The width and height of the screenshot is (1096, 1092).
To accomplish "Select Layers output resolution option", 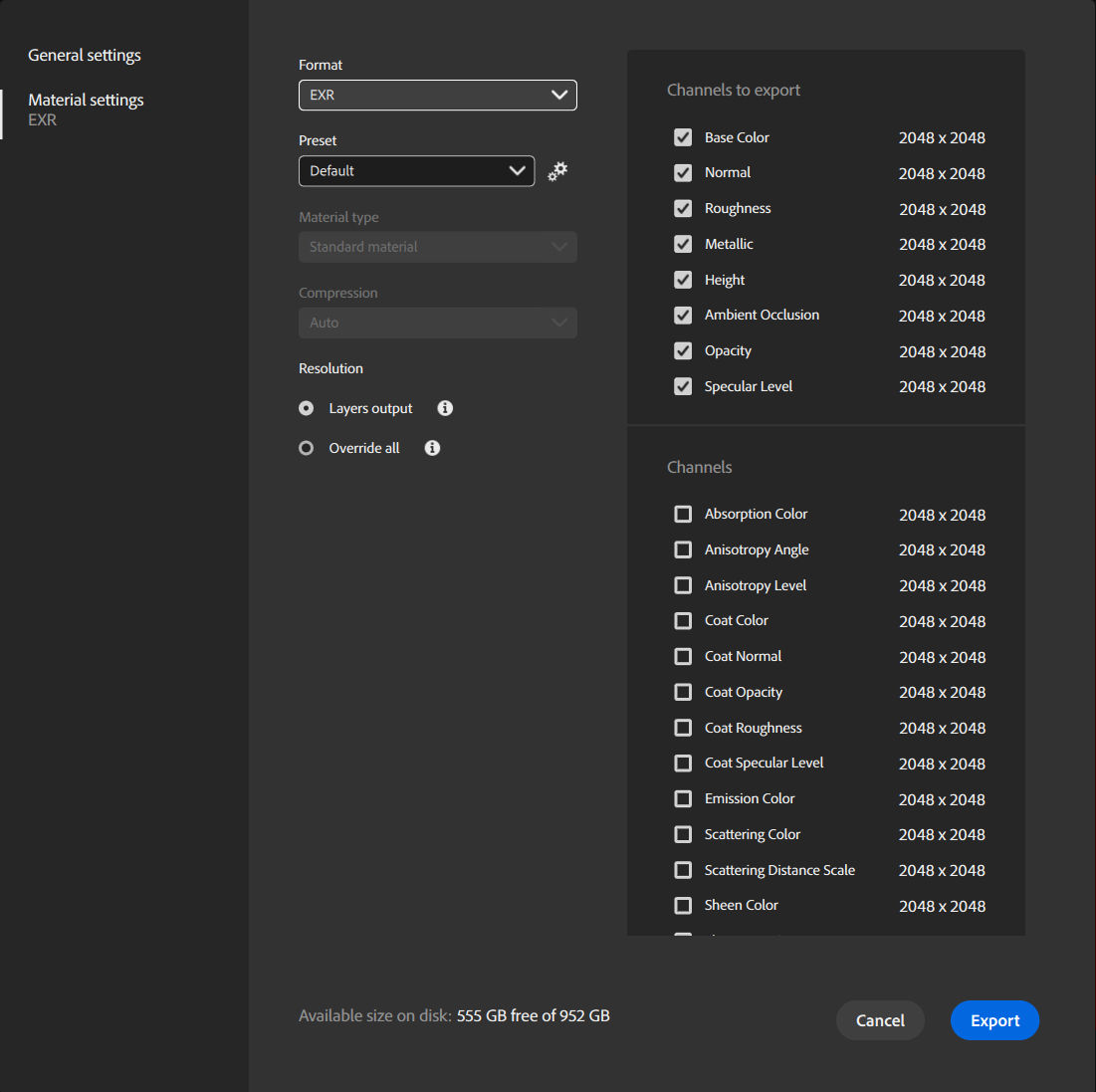I will pos(307,408).
